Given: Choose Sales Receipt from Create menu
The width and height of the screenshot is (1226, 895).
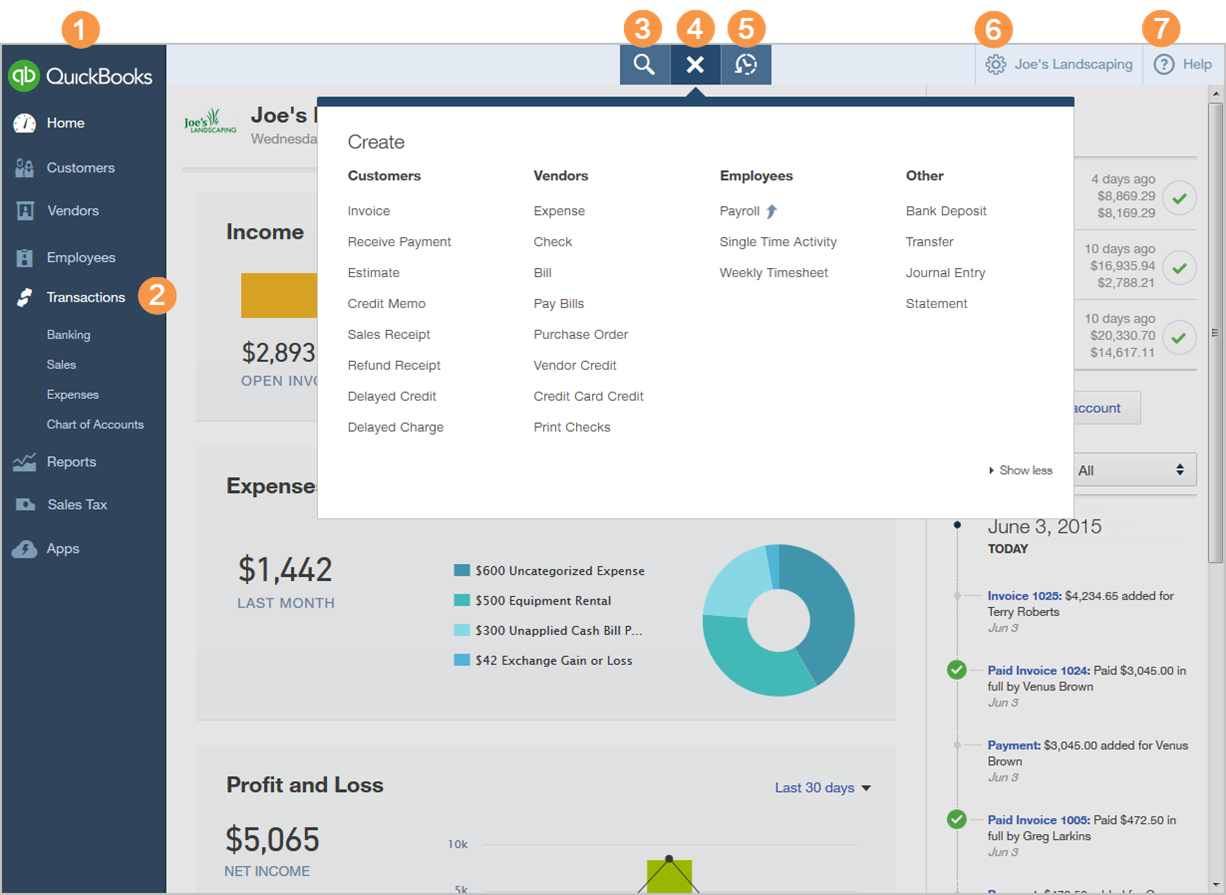Looking at the screenshot, I should 389,335.
